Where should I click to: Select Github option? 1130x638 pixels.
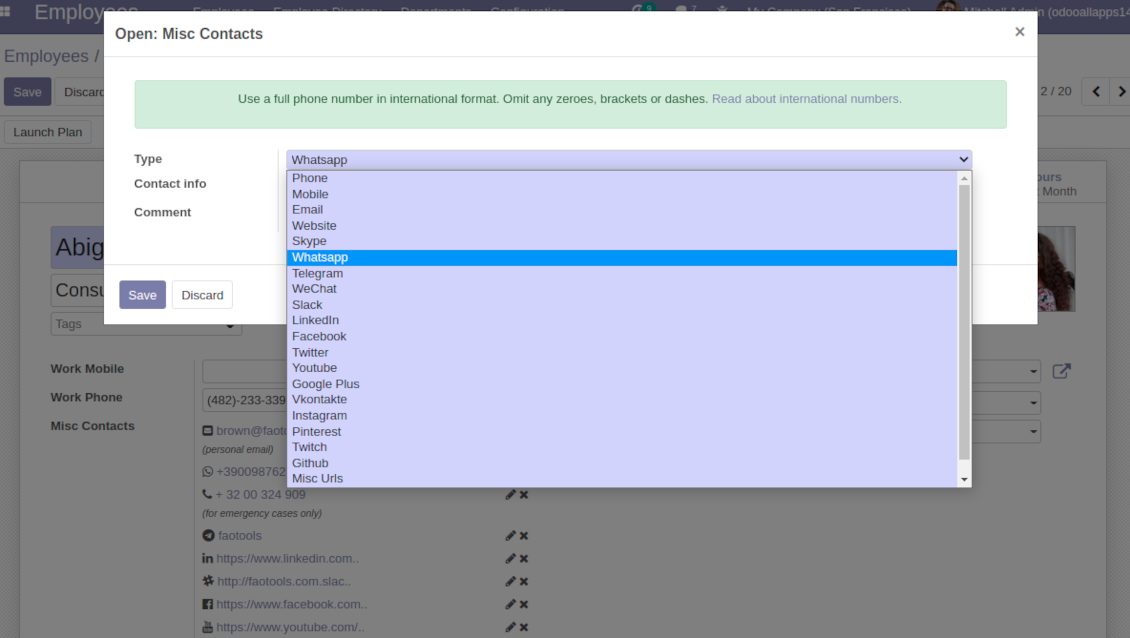pyautogui.click(x=622, y=464)
